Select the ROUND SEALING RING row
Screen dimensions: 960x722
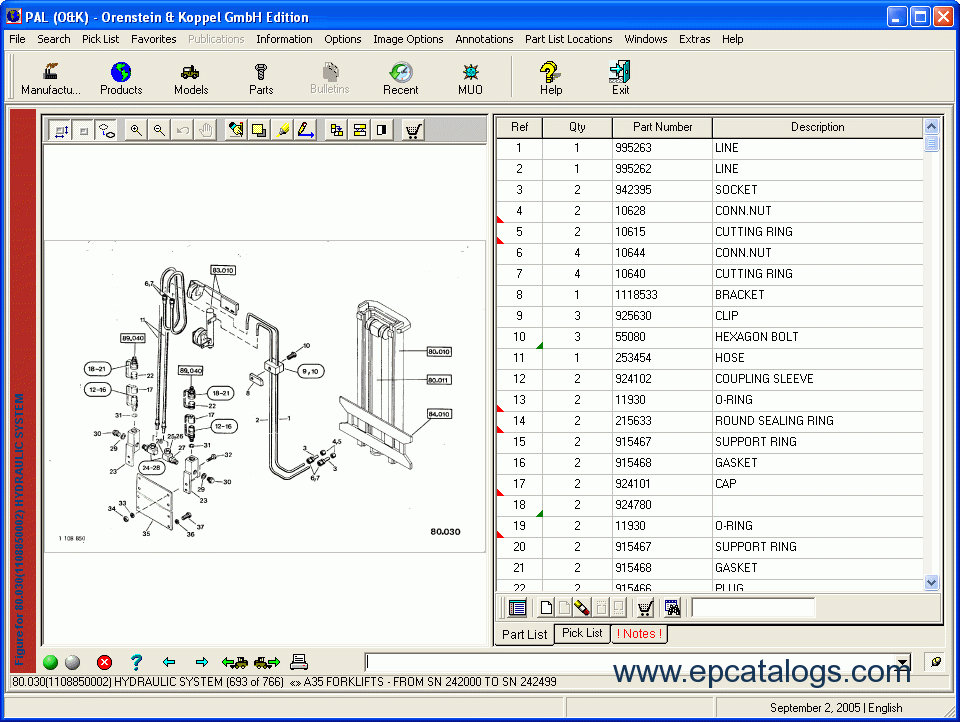coord(710,421)
